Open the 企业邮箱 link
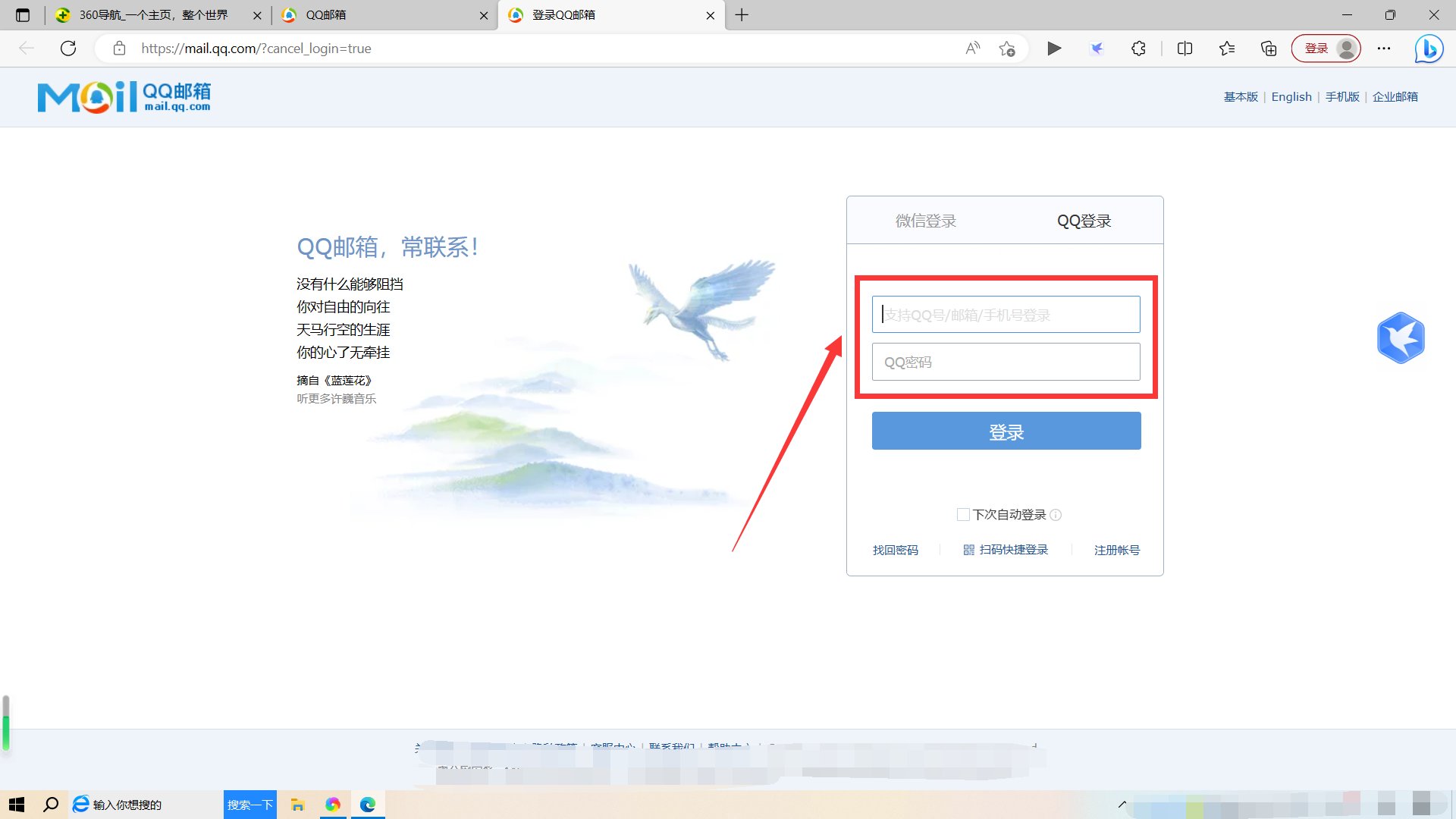Image resolution: width=1456 pixels, height=819 pixels. pyautogui.click(x=1395, y=96)
